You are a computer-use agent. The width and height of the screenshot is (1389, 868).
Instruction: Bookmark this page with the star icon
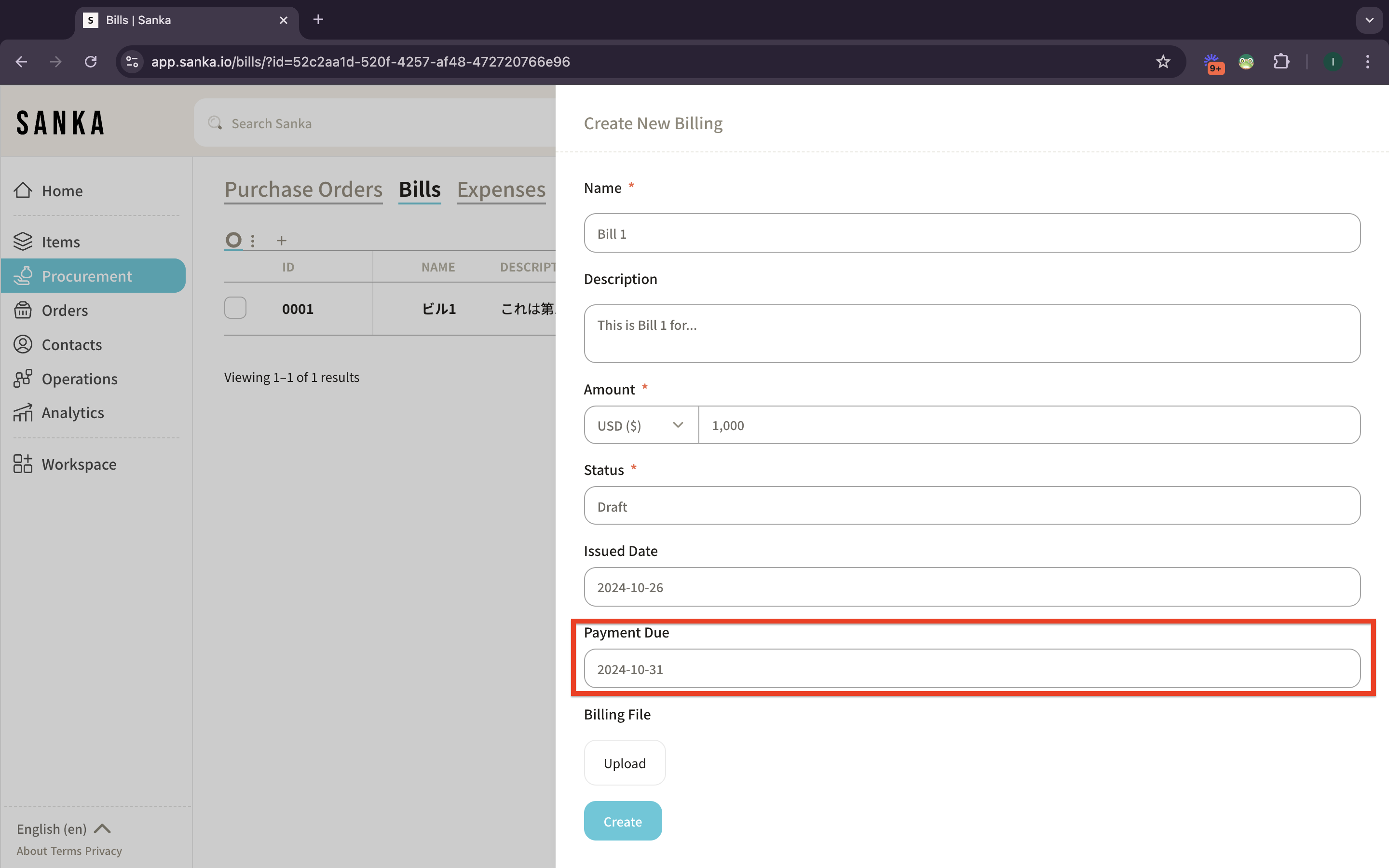pyautogui.click(x=1163, y=61)
